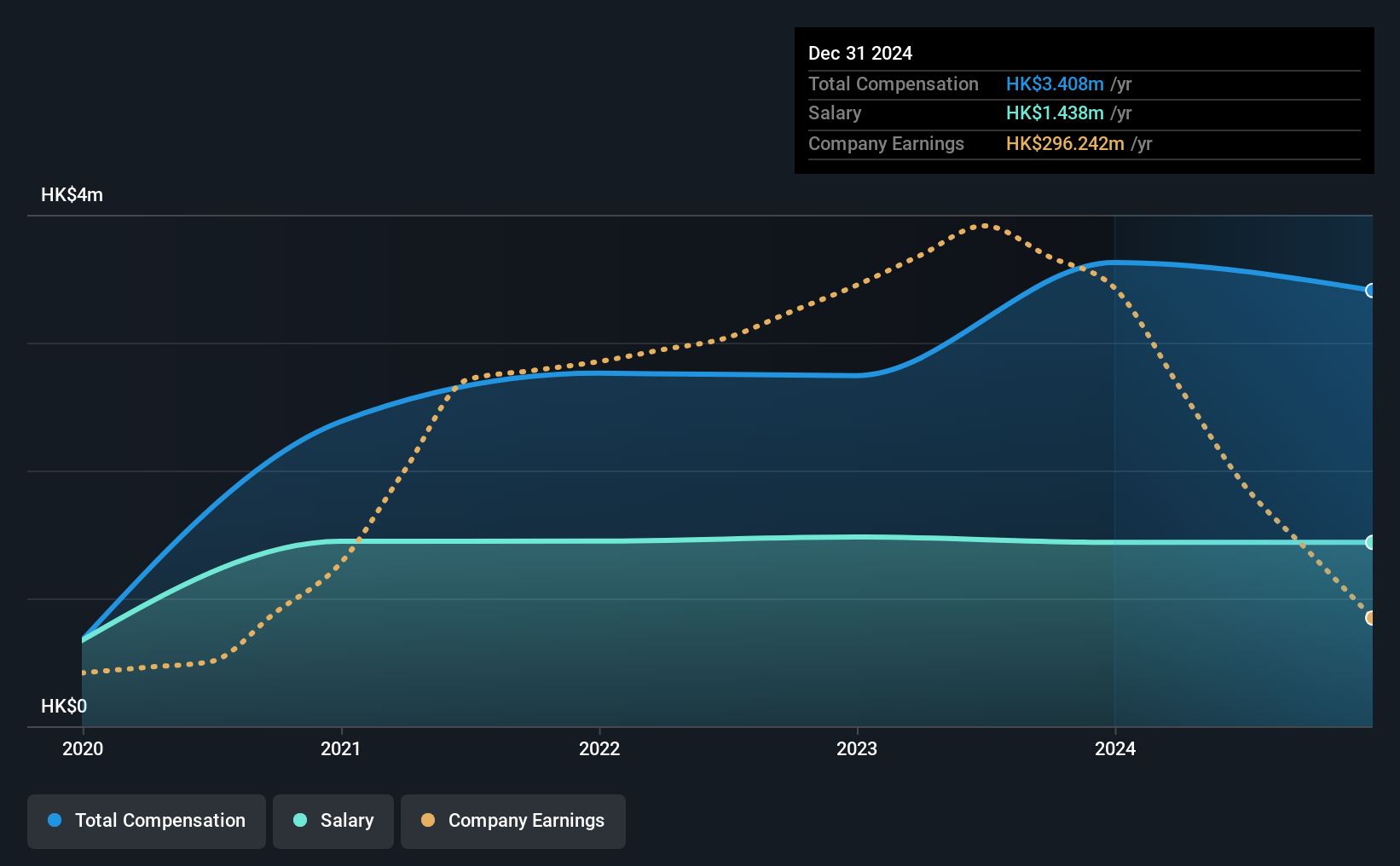The width and height of the screenshot is (1400, 866).
Task: Toggle the Company Earnings legend button
Action: [x=513, y=821]
